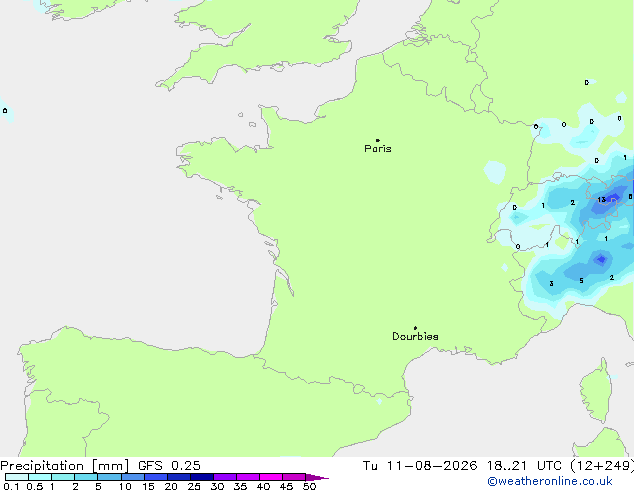
Task: Click the "0.5" legend scale label
Action: (35, 486)
